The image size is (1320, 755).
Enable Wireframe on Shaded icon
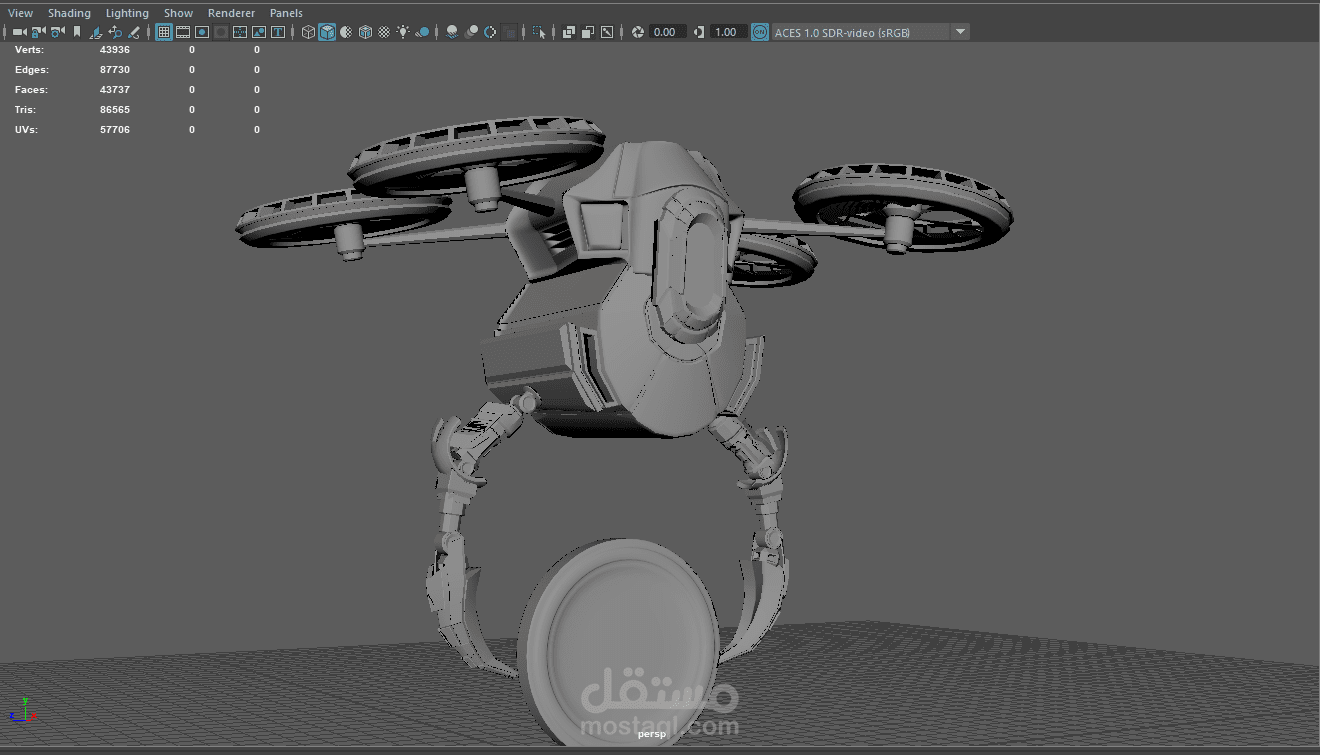(x=365, y=32)
